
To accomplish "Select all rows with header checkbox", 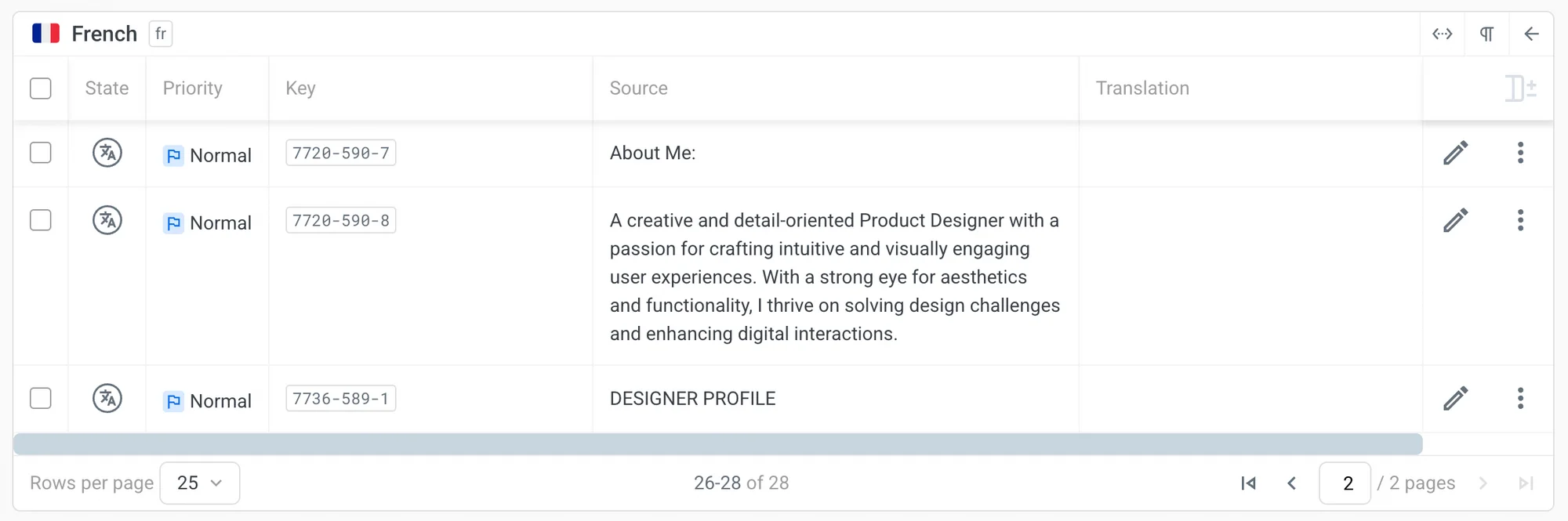I will click(41, 89).
